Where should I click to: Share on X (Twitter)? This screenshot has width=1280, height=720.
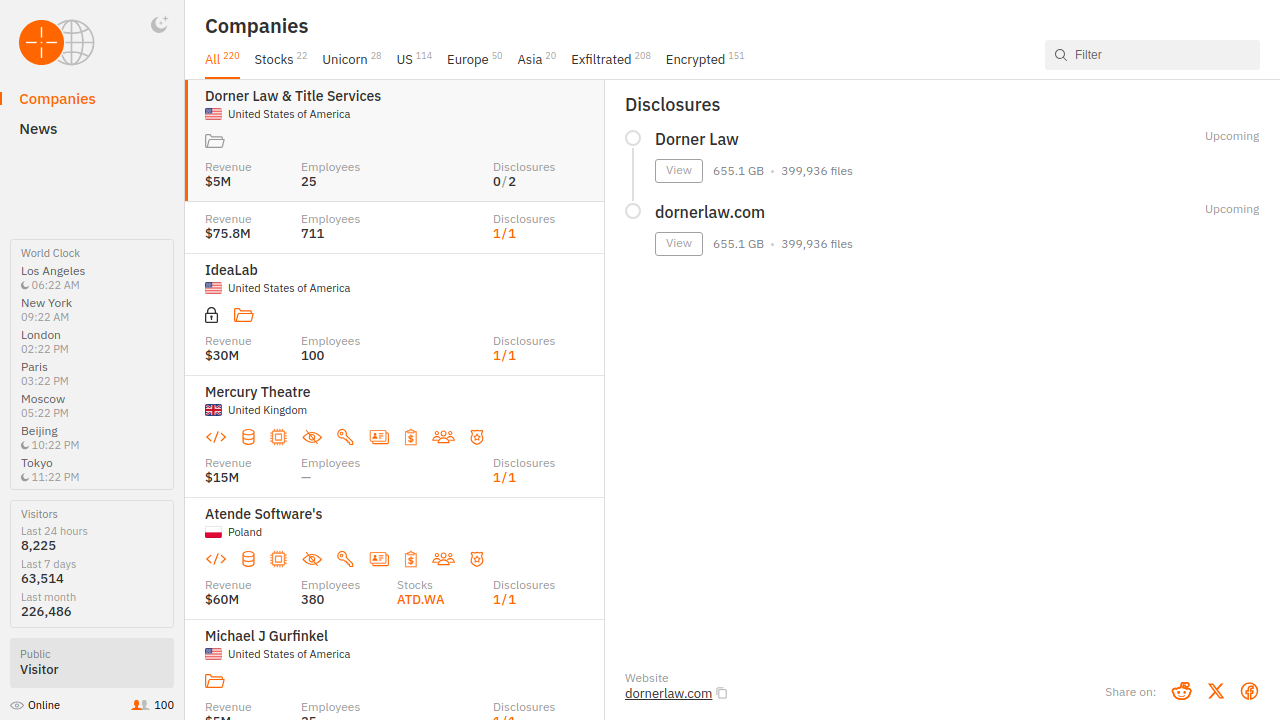click(x=1216, y=691)
